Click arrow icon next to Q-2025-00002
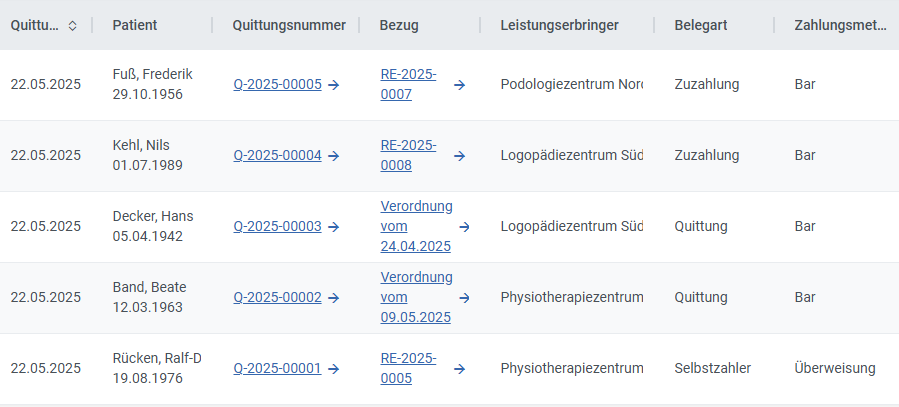 [334, 298]
